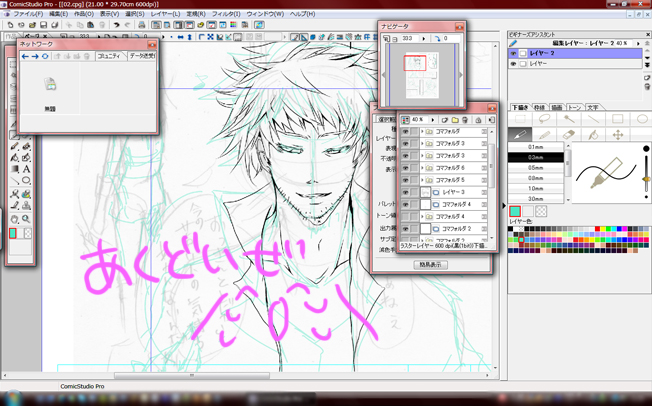Viewport: 652px width, 406px height.
Task: Choose the 3.0mm pen size
Action: tap(536, 199)
